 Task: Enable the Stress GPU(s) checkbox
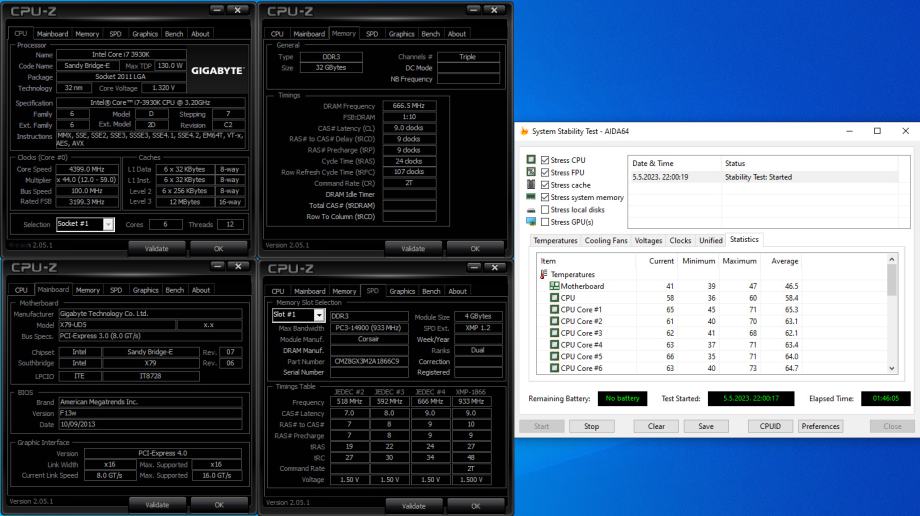point(545,222)
